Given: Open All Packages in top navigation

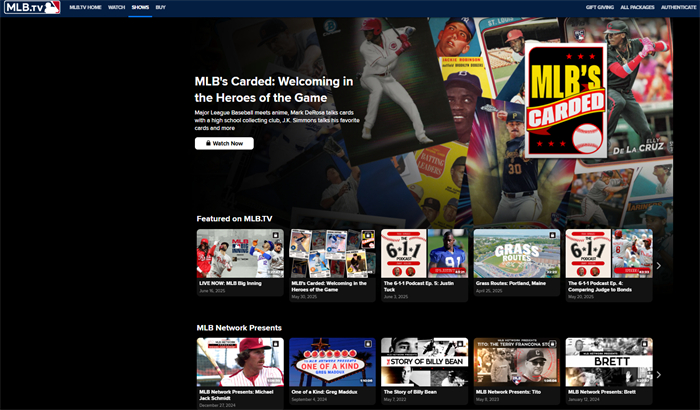Looking at the screenshot, I should (x=637, y=8).
